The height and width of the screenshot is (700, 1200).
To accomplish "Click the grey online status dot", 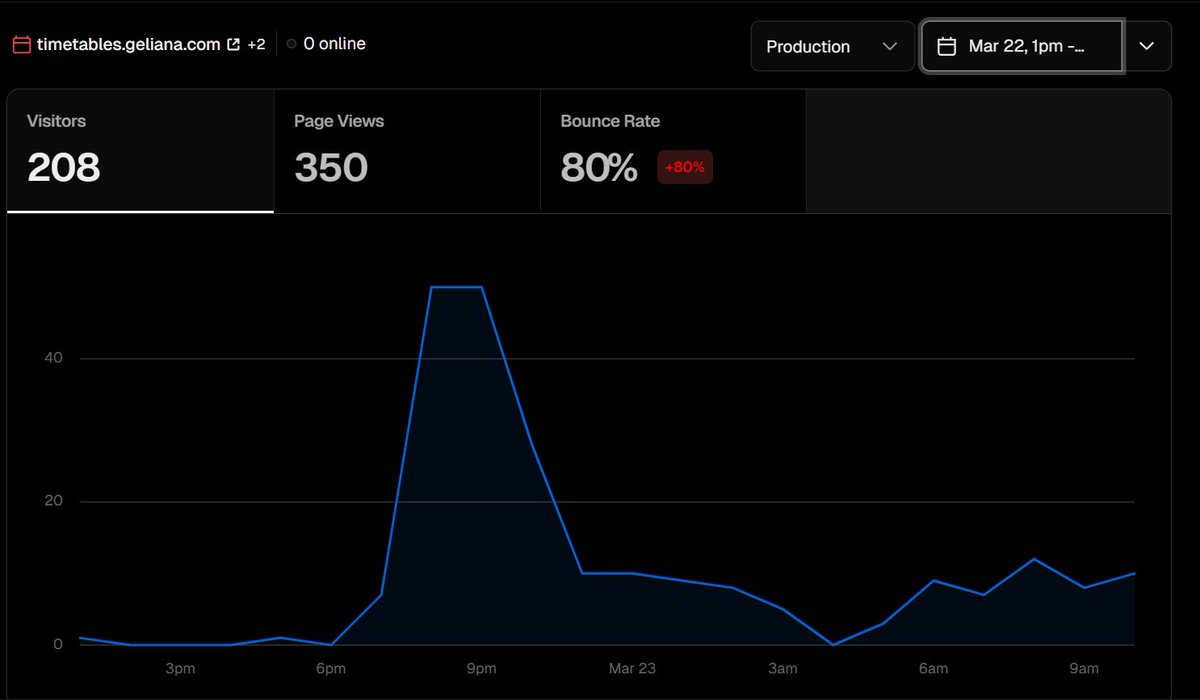I will 291,44.
